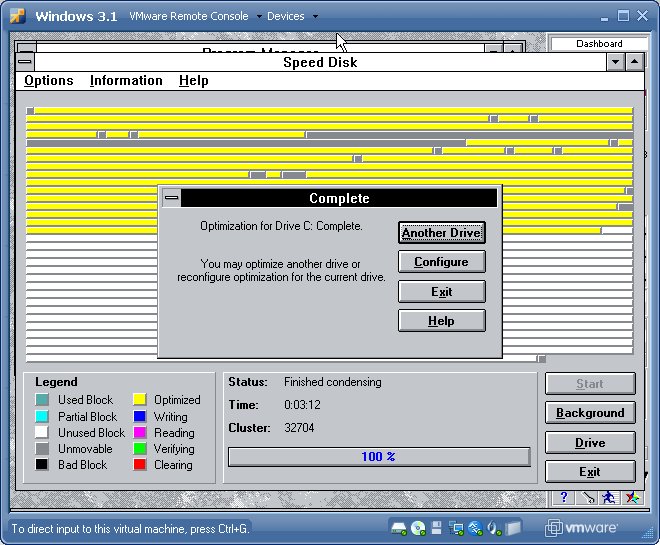Viewport: 660px width, 545px height.
Task: Click the Dashboard running figure icon
Action: click(x=609, y=497)
